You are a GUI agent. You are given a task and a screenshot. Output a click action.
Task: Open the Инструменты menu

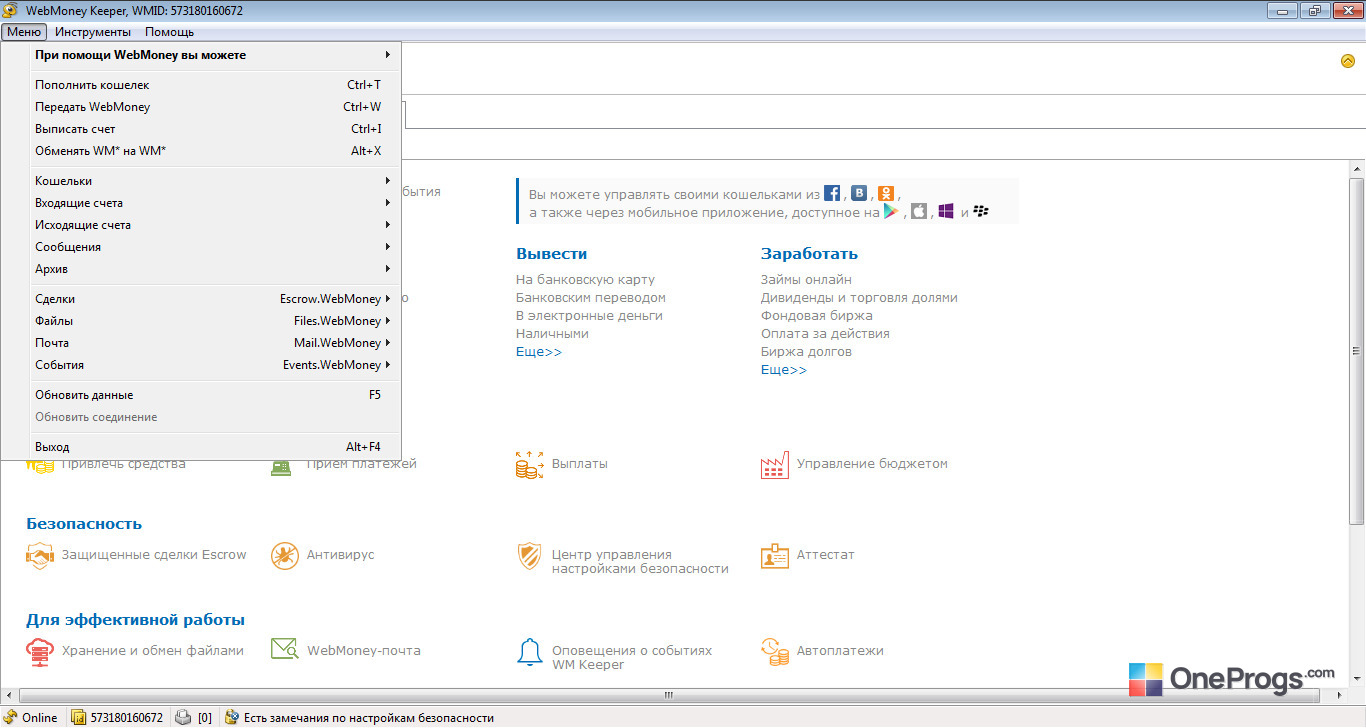coord(93,32)
